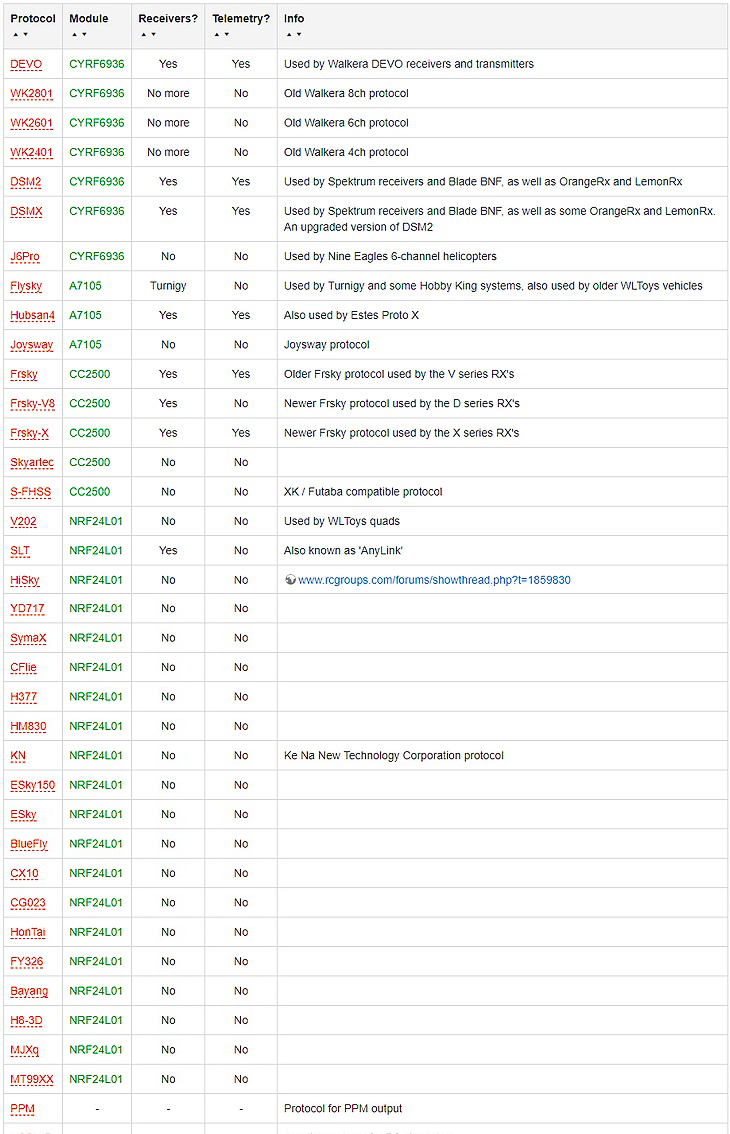
Task: Follow the MJXq protocol link
Action: (25, 1050)
